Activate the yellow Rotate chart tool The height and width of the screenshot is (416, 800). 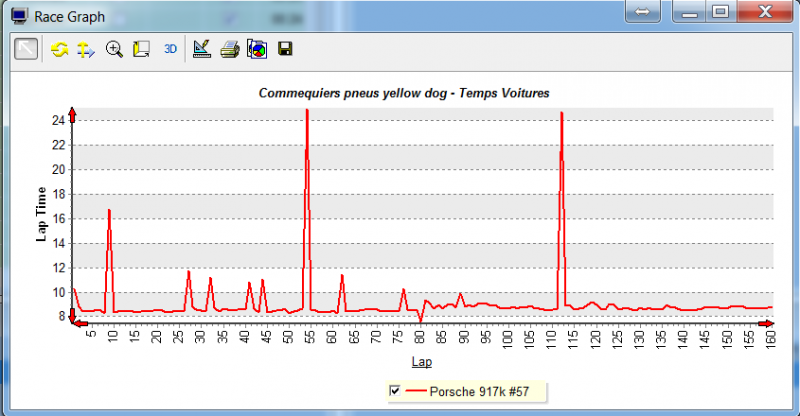(60, 49)
